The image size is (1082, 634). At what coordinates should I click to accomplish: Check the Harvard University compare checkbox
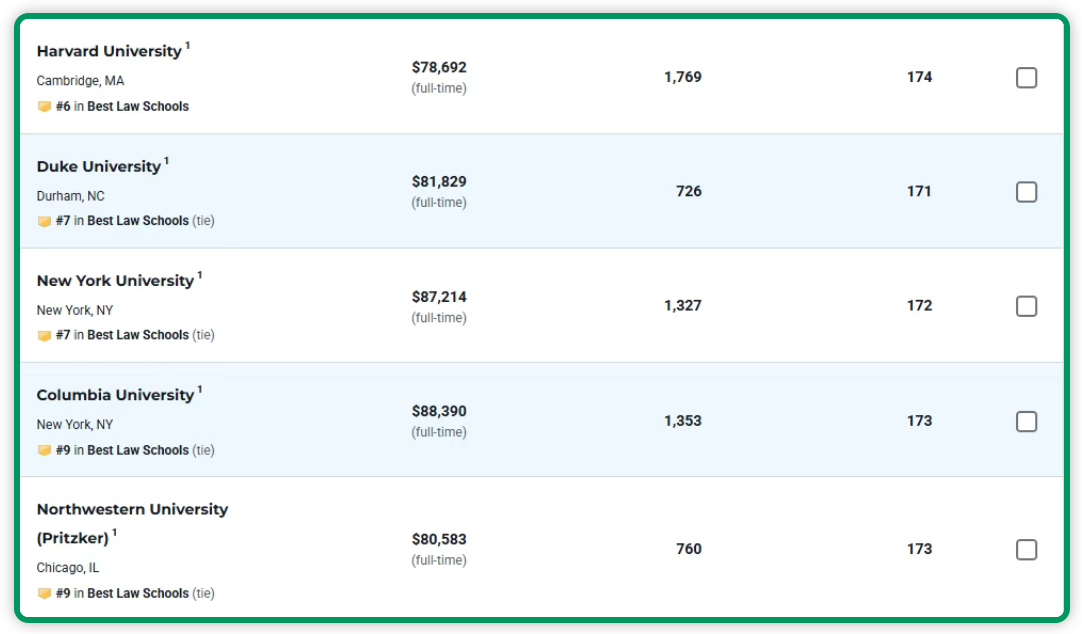tap(1026, 78)
